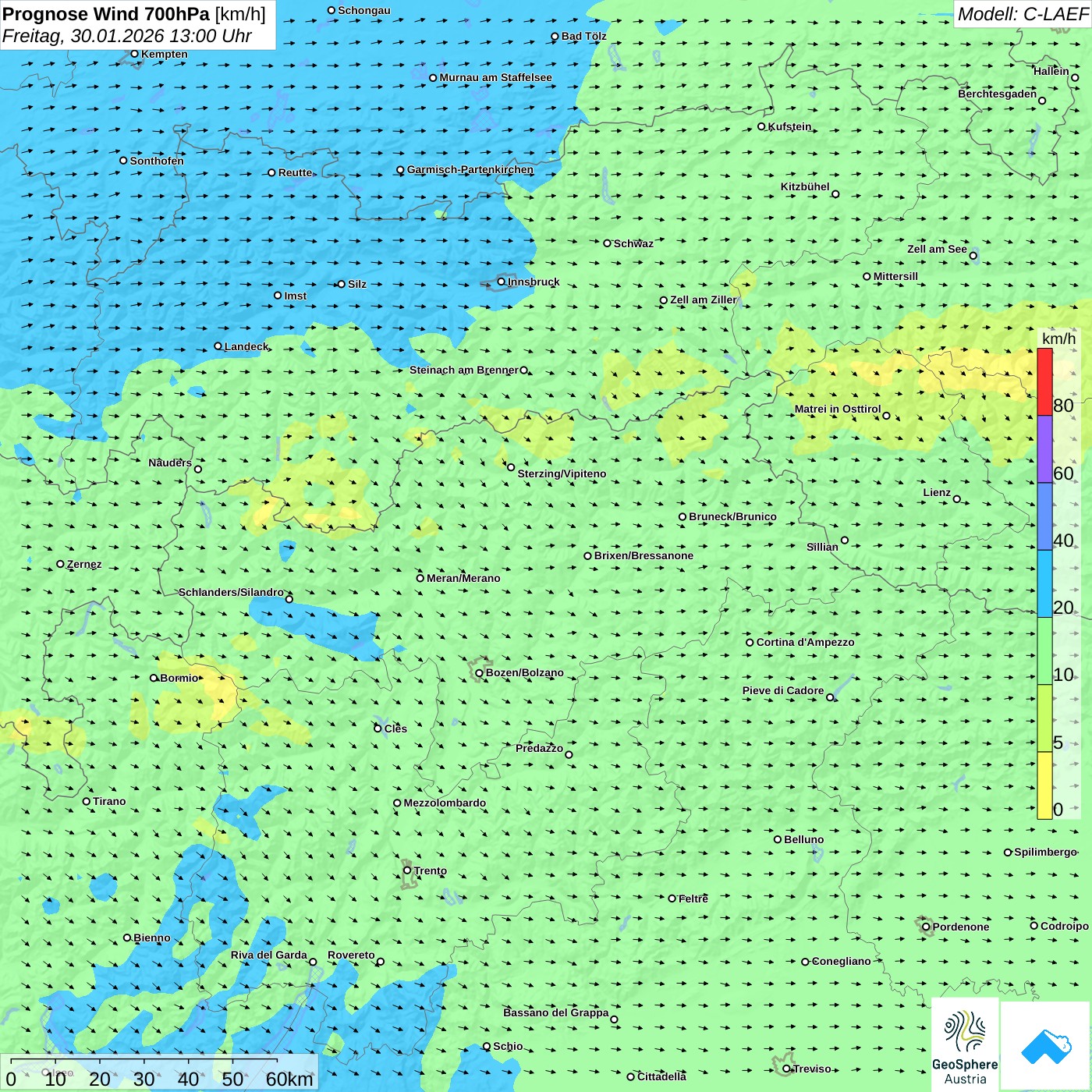The height and width of the screenshot is (1092, 1092).
Task: Click the Tirano city marker
Action: click(x=87, y=801)
